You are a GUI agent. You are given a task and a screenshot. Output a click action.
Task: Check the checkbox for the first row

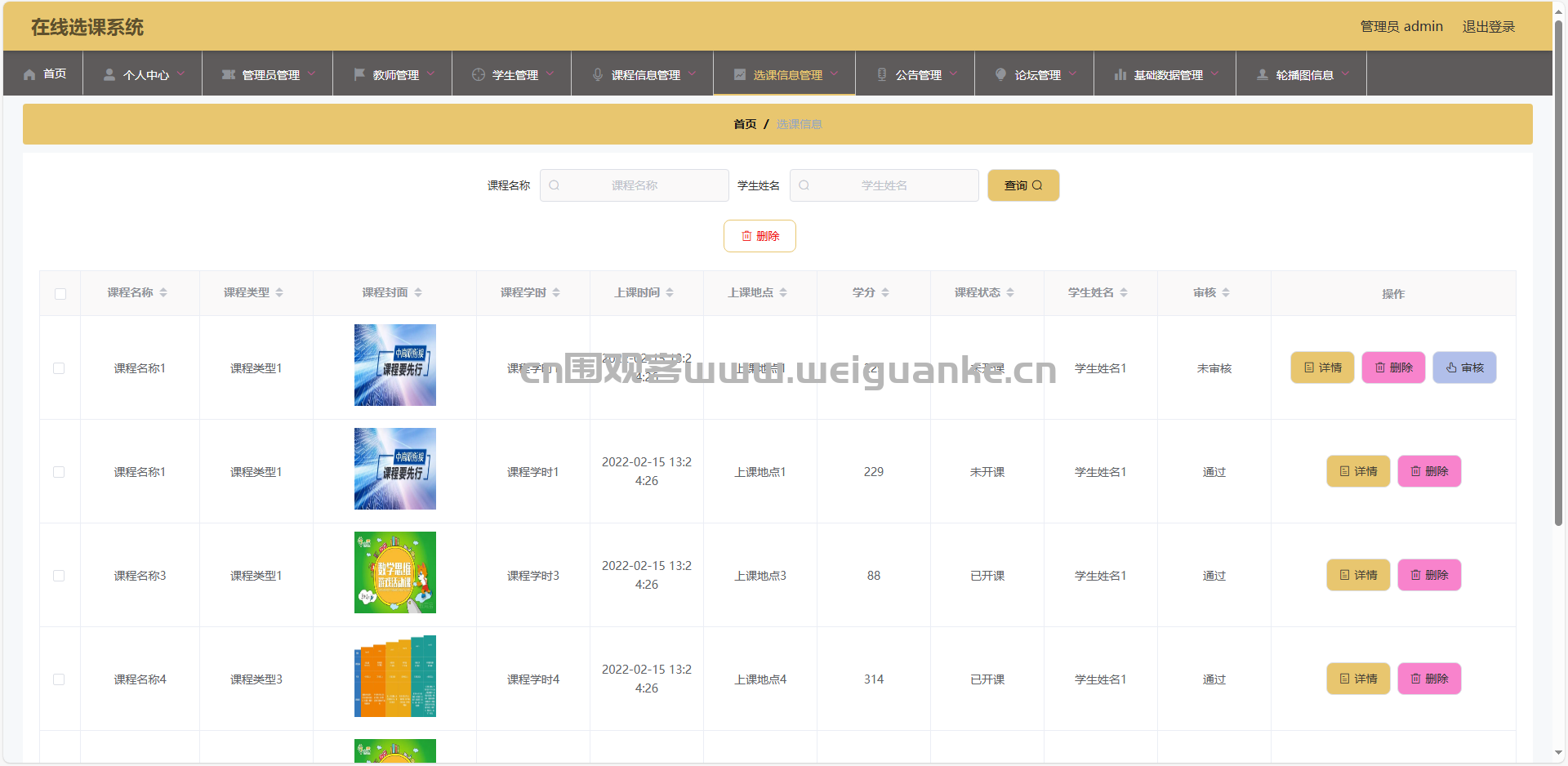(x=59, y=368)
